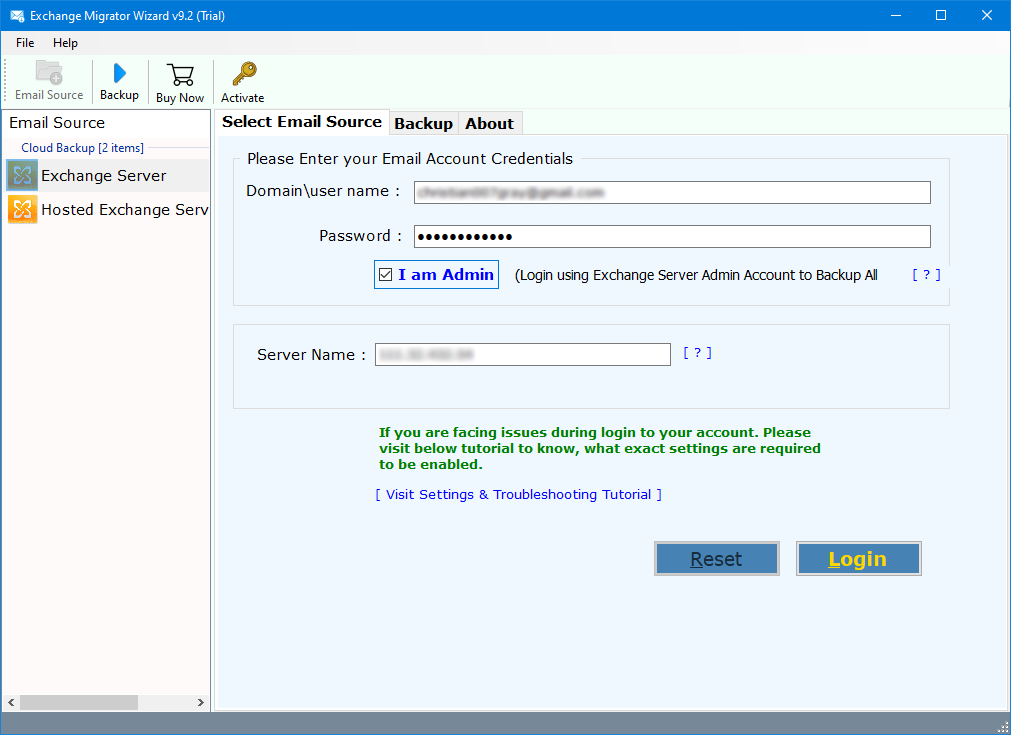Click the Activate toolbar label
Viewport: 1011px width, 735px height.
[242, 98]
